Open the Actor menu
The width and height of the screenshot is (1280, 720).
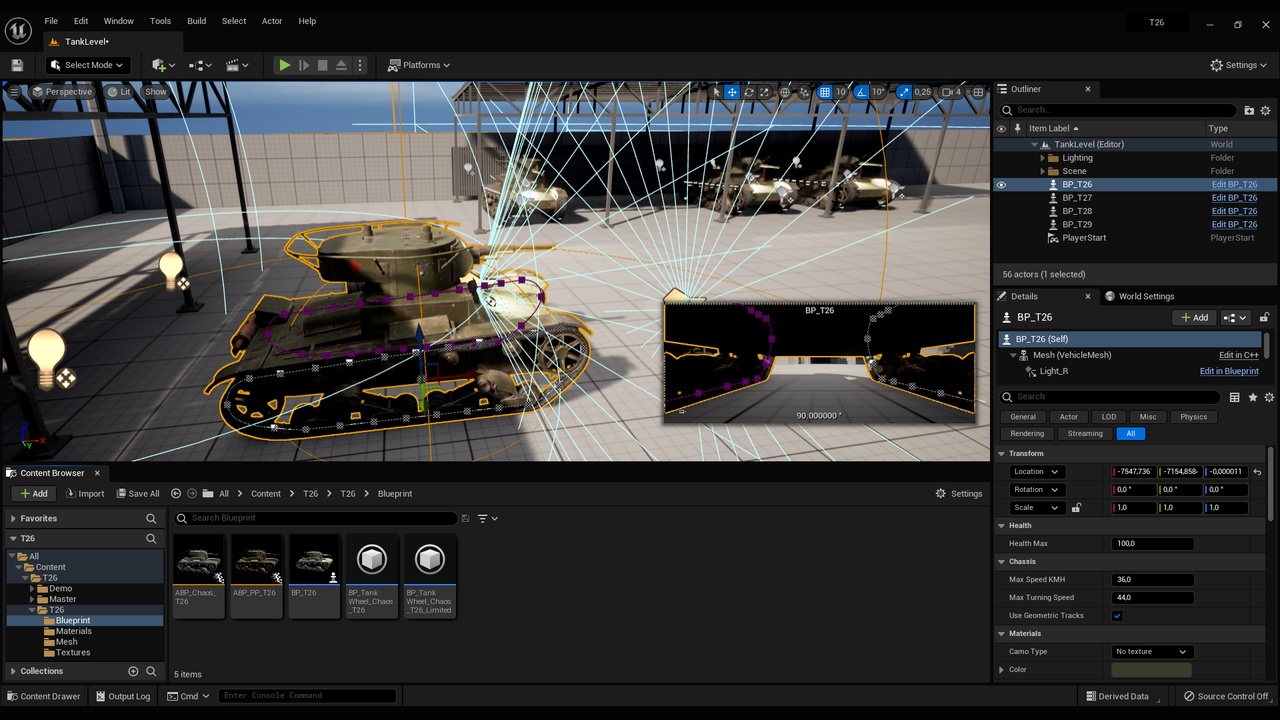(272, 21)
